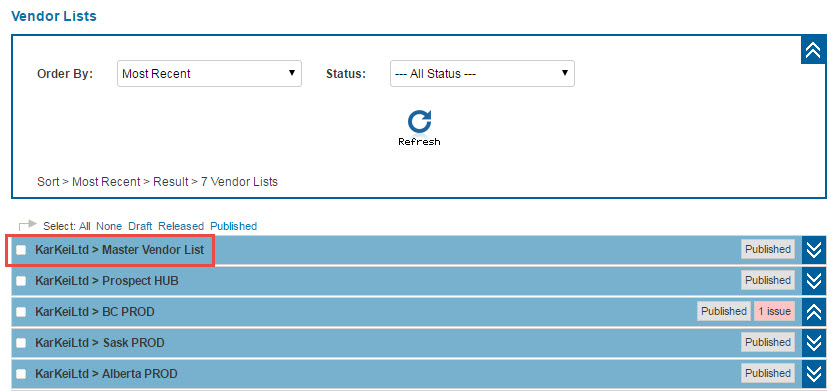This screenshot has height=391, width=838.
Task: Open the Order By dropdown
Action: pos(210,74)
